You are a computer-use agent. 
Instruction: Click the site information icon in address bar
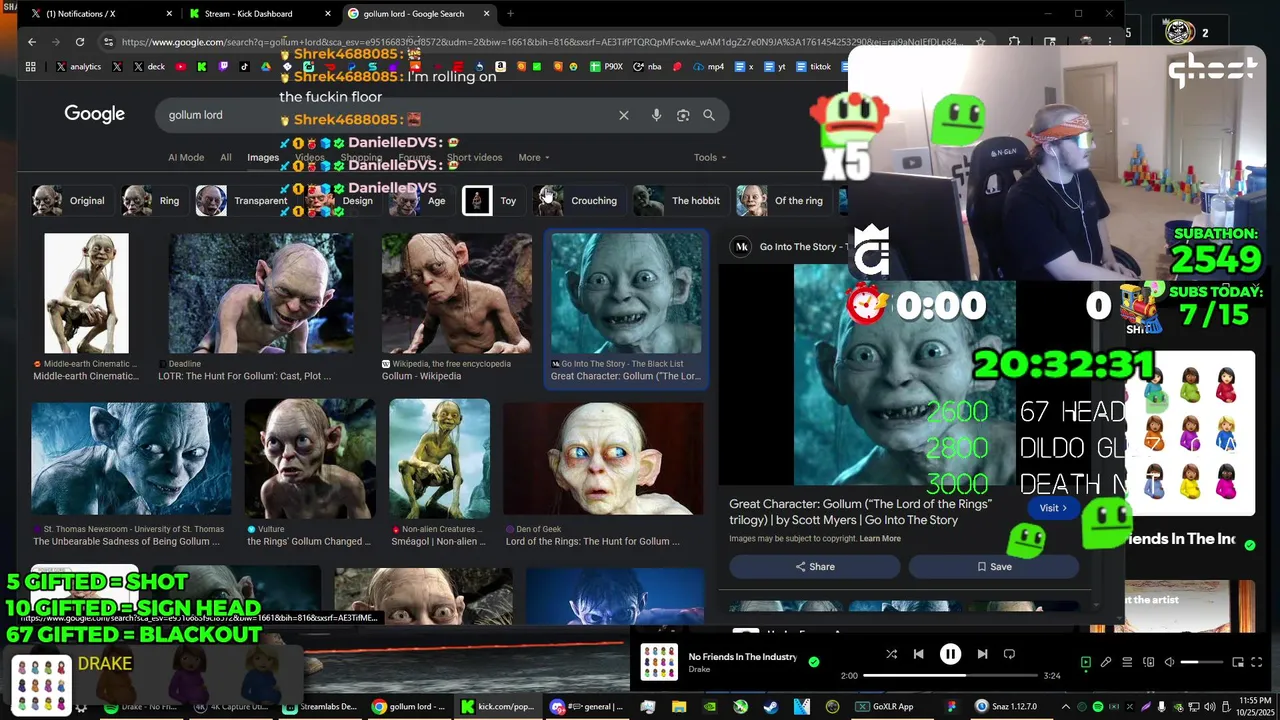tap(108, 42)
